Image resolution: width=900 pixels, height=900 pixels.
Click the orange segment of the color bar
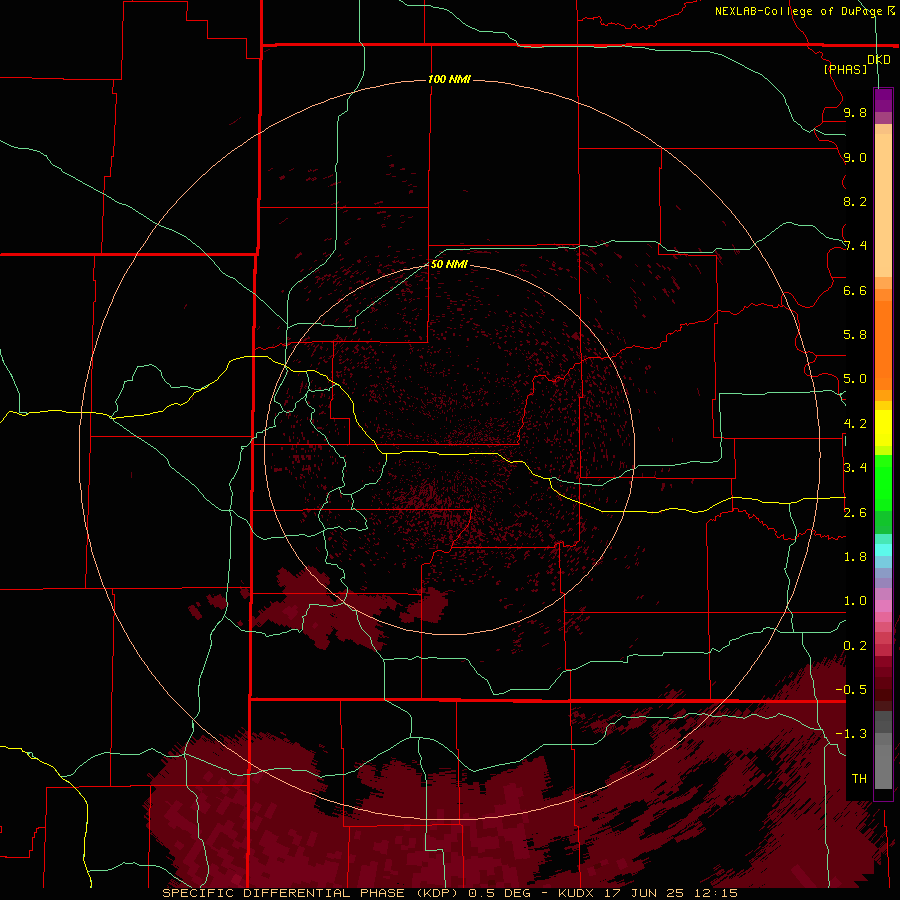[883, 344]
